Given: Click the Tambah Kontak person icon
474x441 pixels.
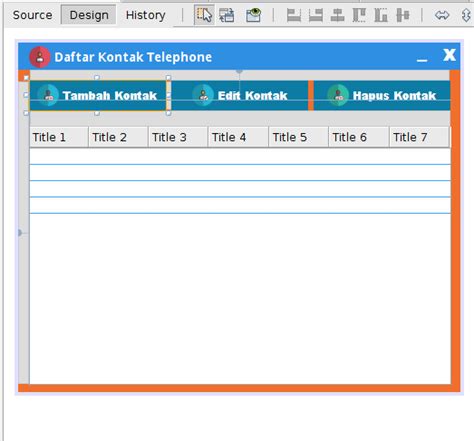Looking at the screenshot, I should pos(48,95).
